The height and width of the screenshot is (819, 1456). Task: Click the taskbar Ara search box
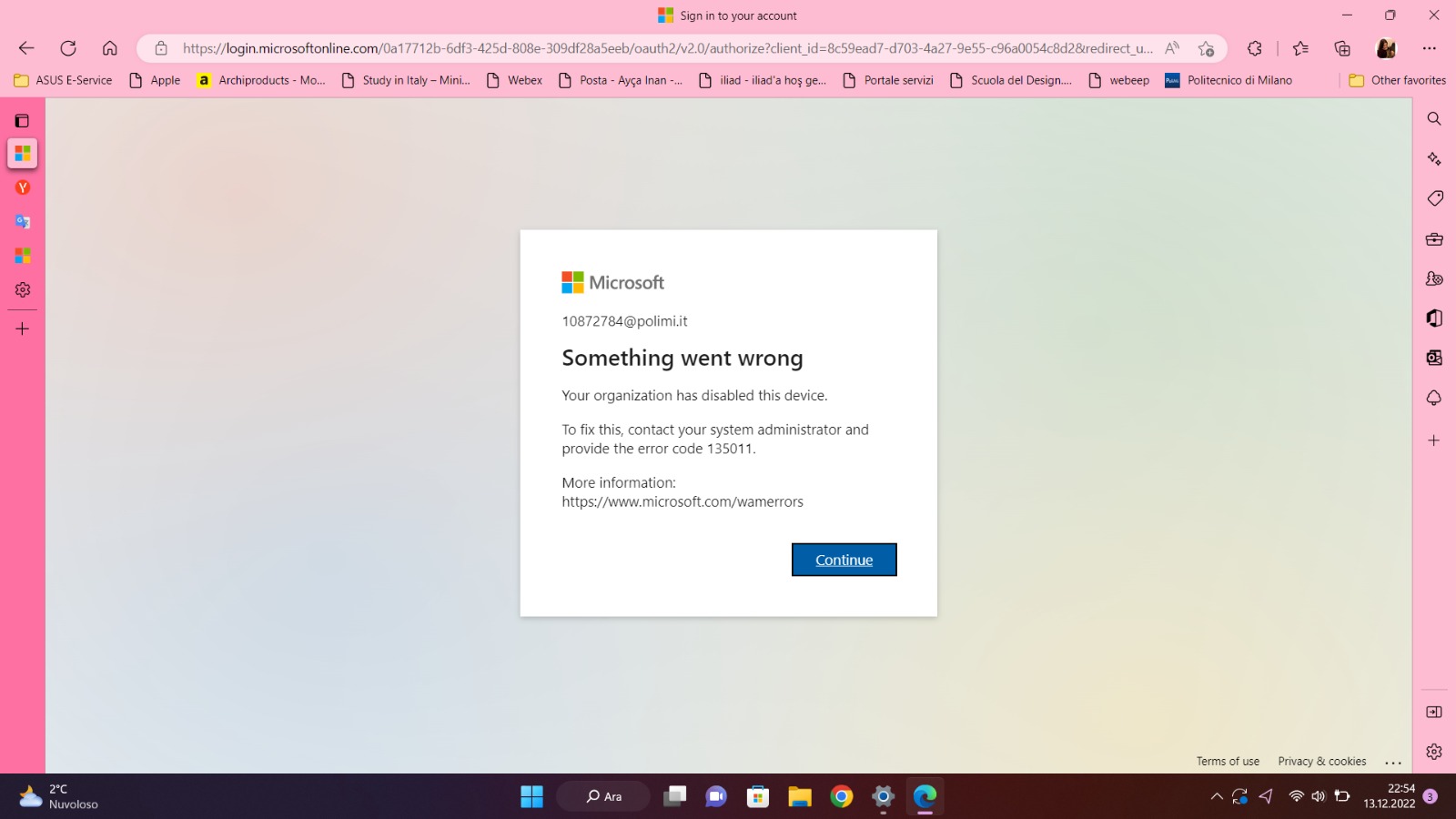click(603, 796)
